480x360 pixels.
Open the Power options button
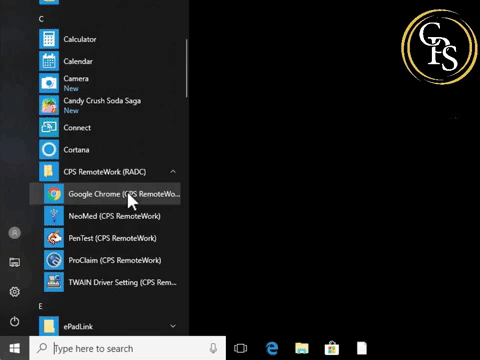point(14,321)
